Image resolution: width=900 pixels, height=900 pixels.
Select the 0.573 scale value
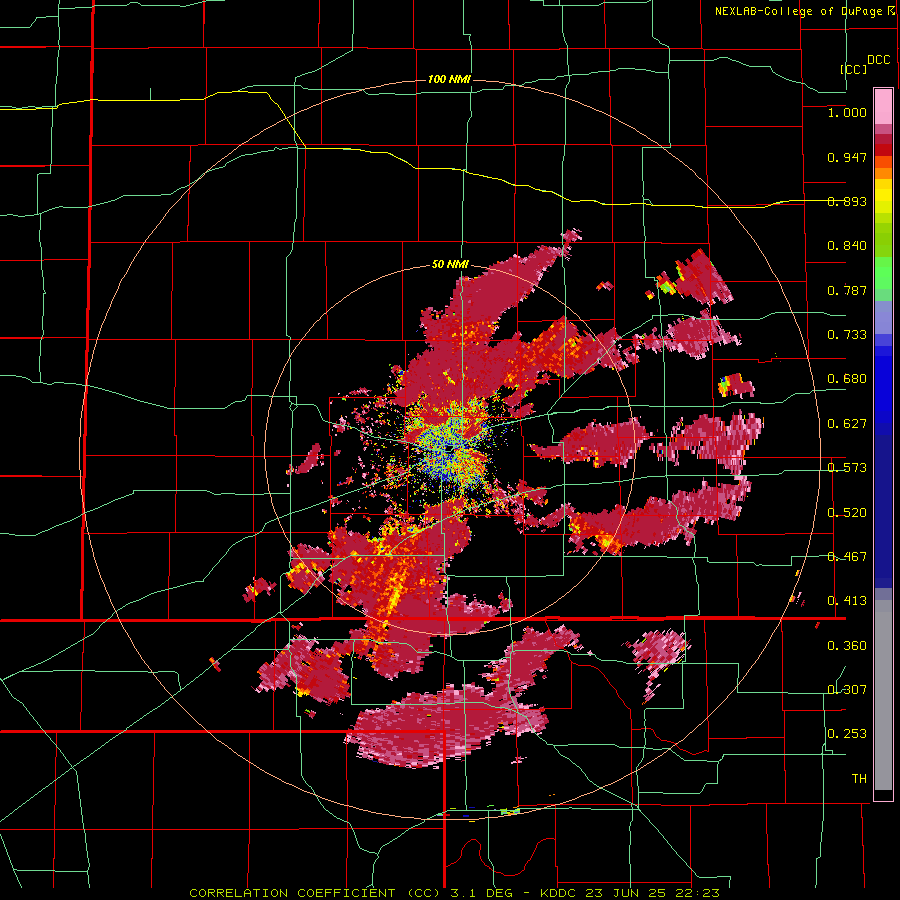(x=847, y=468)
